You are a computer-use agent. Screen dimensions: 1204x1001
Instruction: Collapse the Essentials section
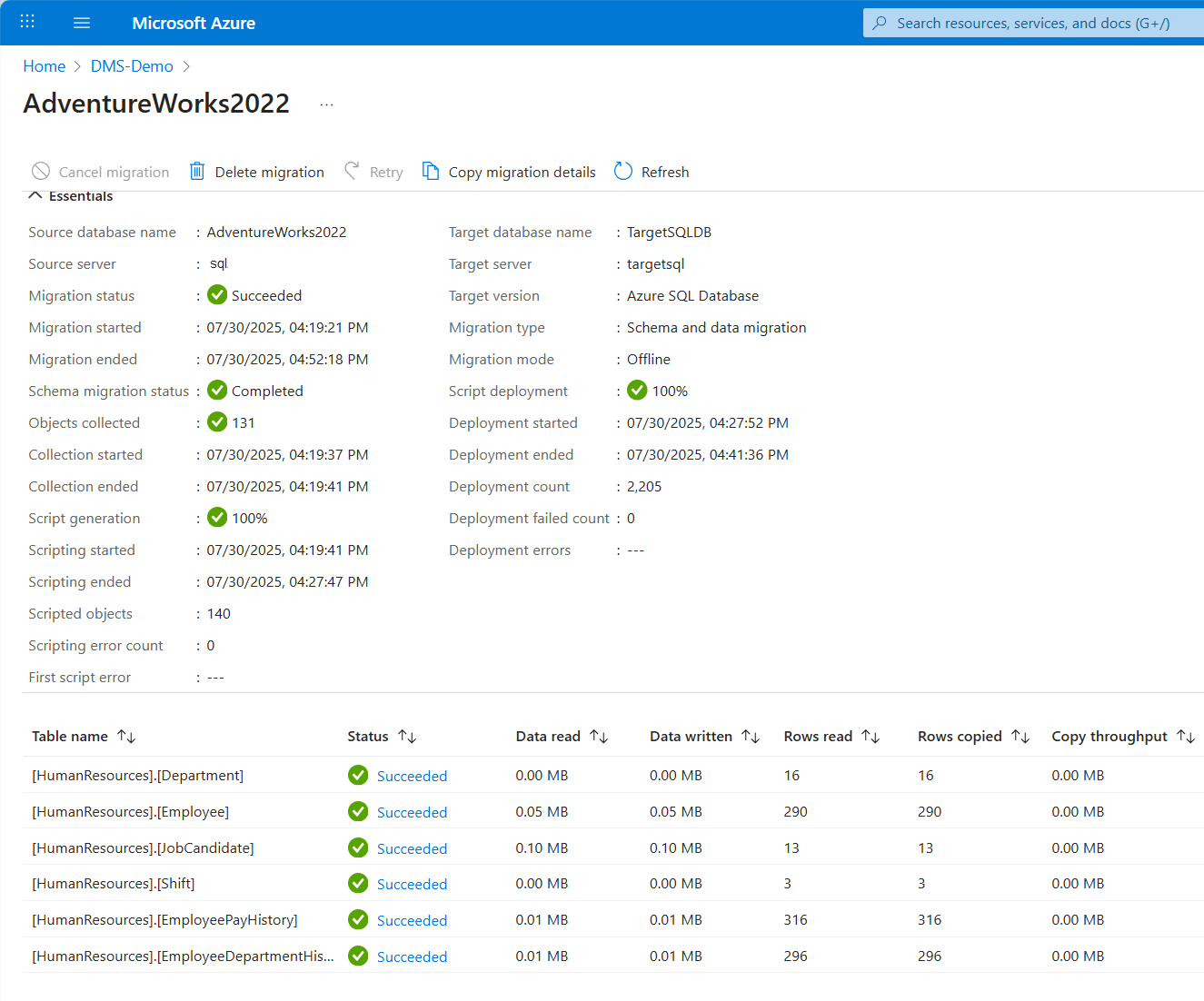point(35,194)
